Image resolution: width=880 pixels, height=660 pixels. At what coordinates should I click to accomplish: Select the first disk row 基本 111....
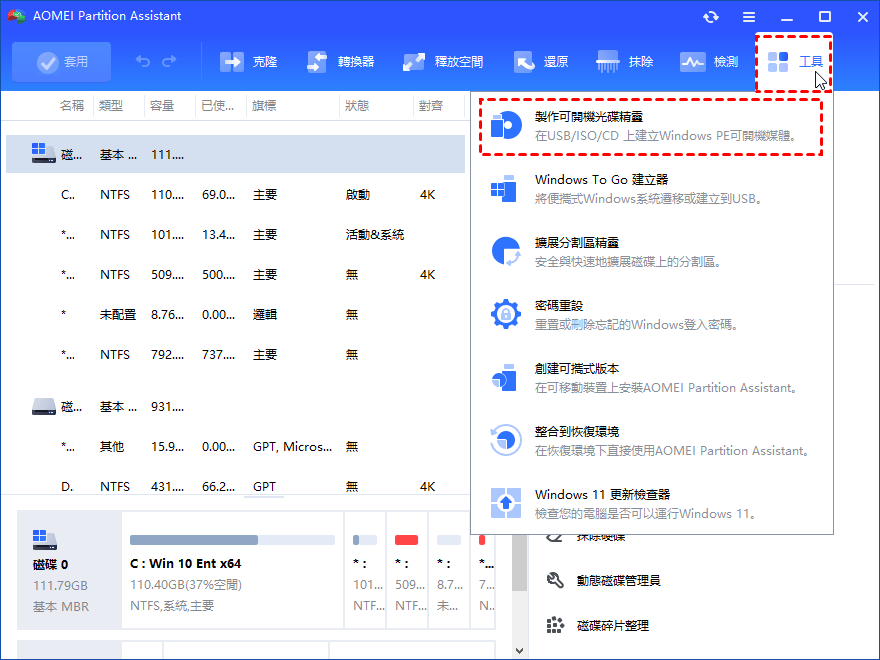[x=235, y=154]
